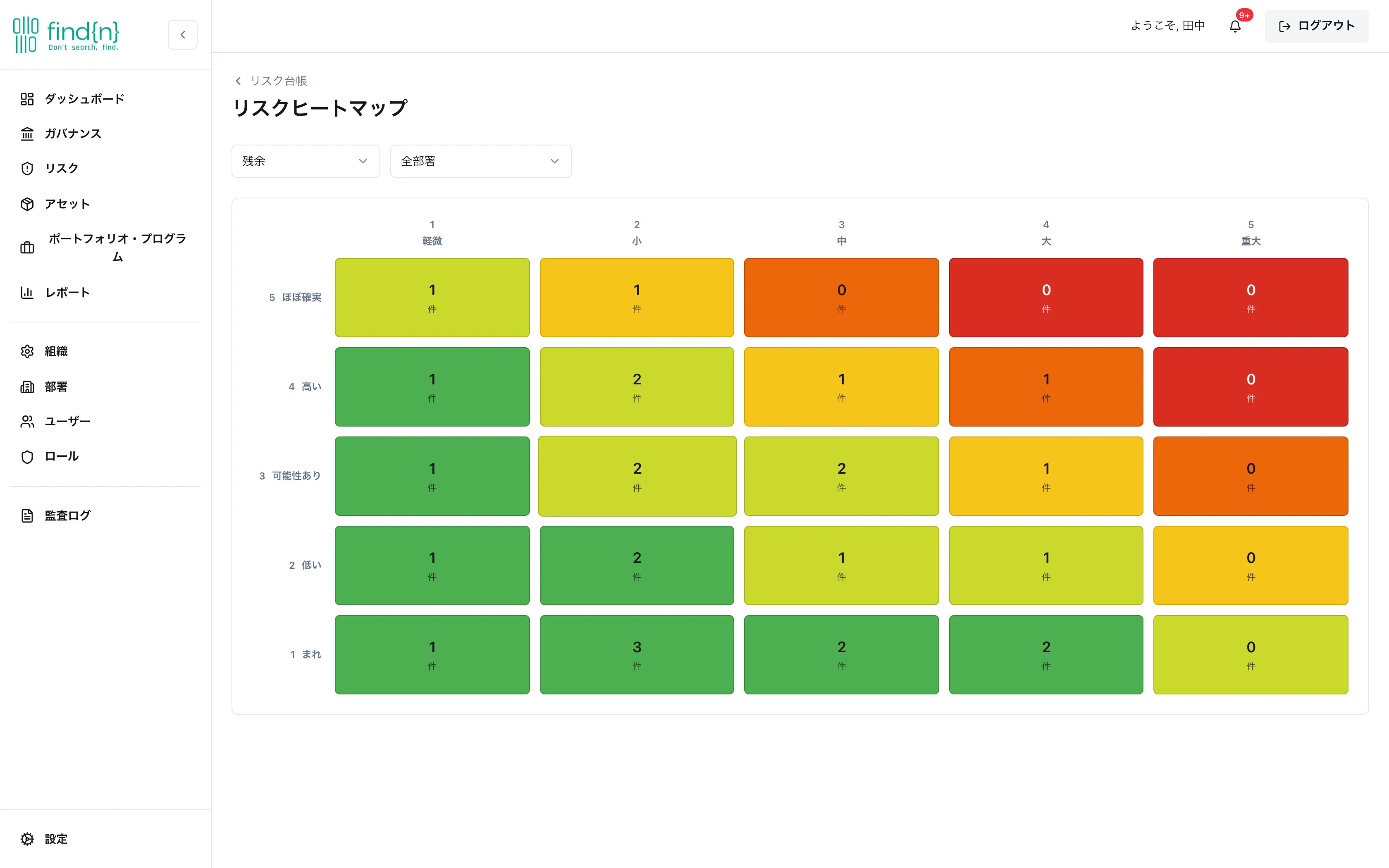Image resolution: width=1389 pixels, height=868 pixels.
Task: Open the 設定 label at sidebar bottom
Action: (x=56, y=839)
